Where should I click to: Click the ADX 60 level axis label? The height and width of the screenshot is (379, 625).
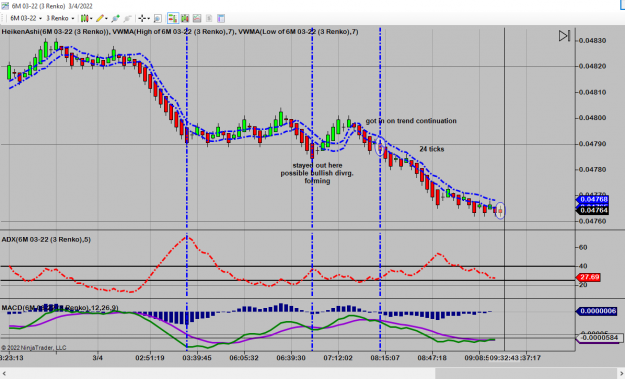pyautogui.click(x=583, y=247)
